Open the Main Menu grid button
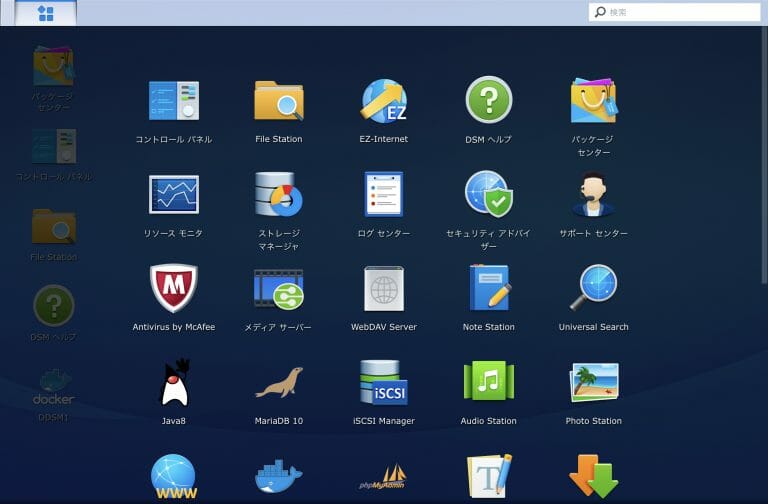The width and height of the screenshot is (768, 504). pos(46,13)
